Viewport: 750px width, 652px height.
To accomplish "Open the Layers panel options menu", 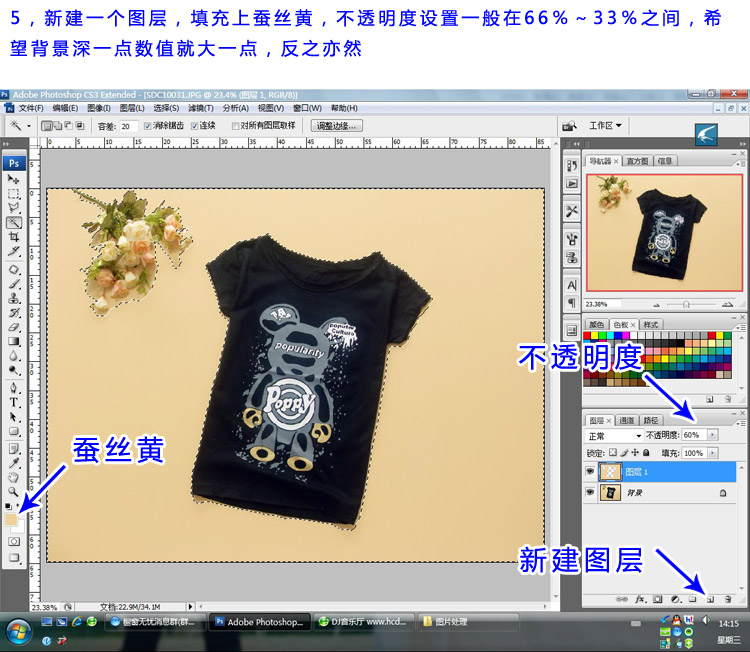I will [741, 423].
